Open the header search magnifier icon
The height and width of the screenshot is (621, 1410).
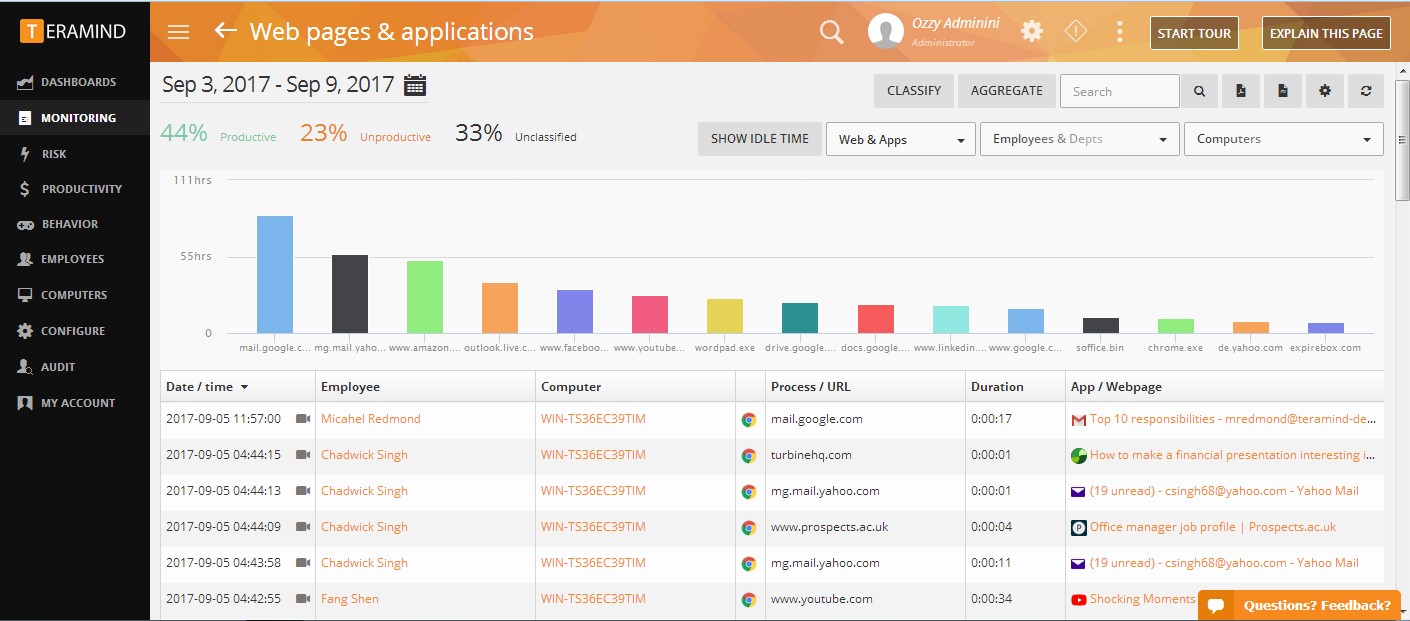pos(832,32)
